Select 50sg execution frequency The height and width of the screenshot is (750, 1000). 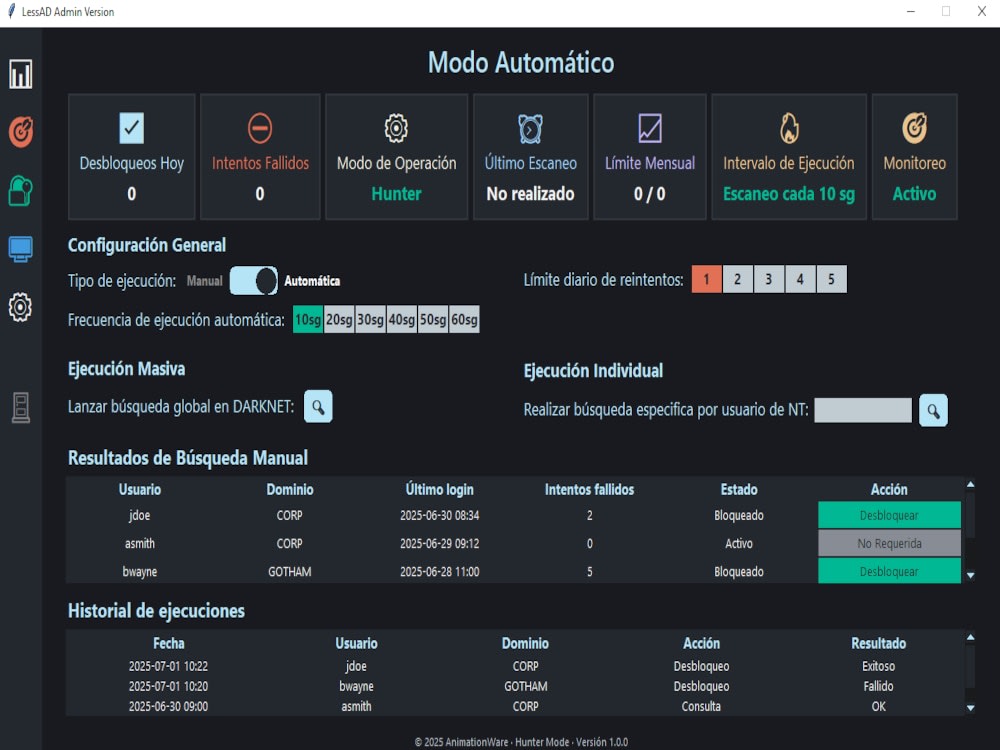tap(432, 320)
